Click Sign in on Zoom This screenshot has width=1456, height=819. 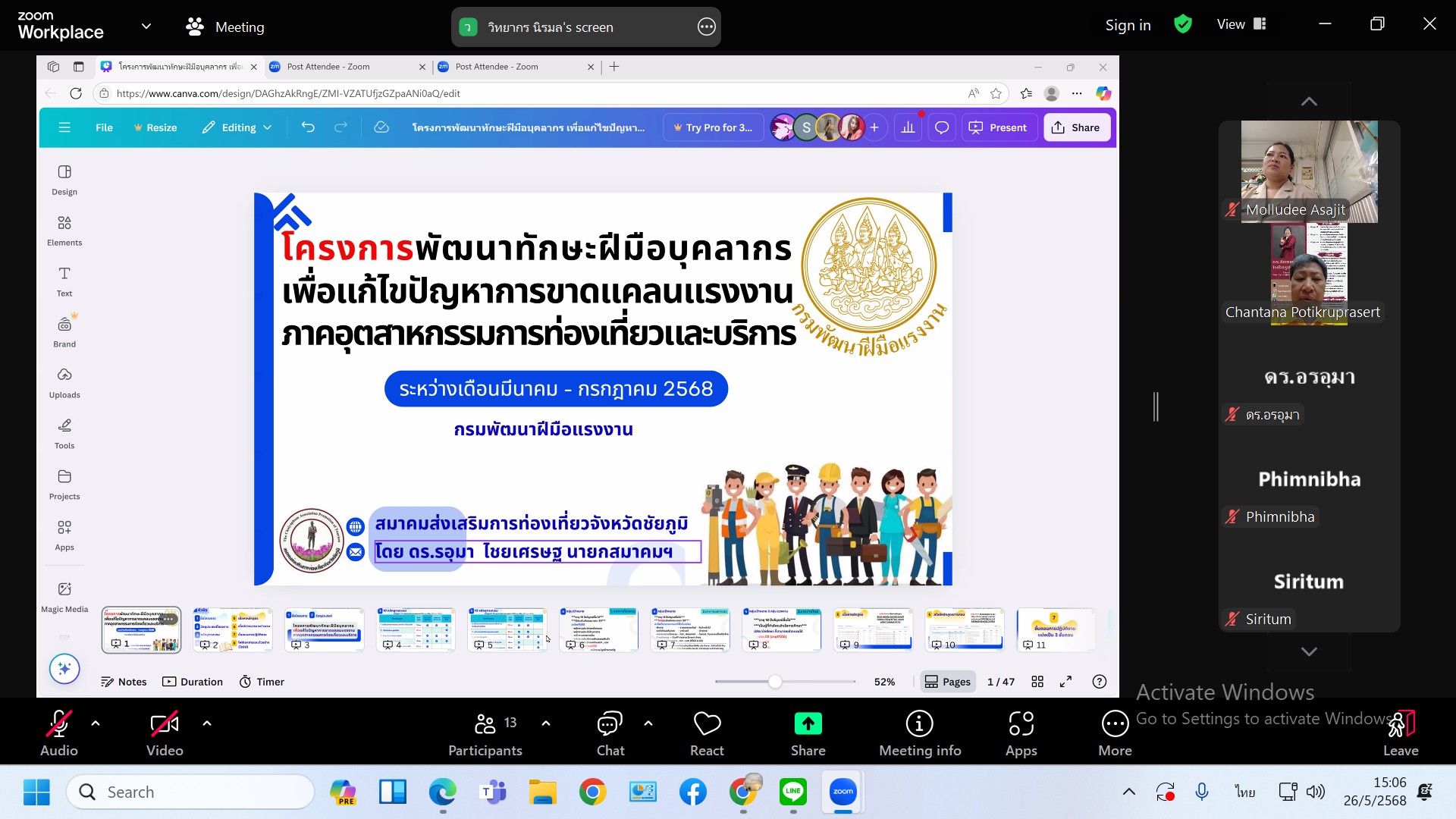[x=1128, y=25]
